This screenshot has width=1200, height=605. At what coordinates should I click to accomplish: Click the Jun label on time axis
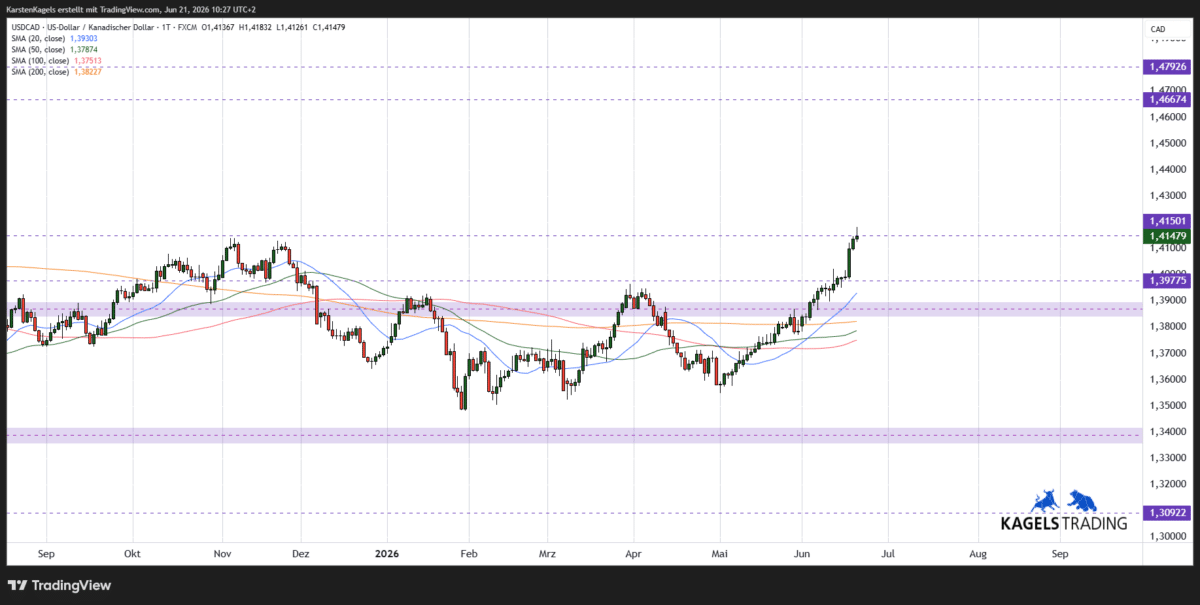802,552
